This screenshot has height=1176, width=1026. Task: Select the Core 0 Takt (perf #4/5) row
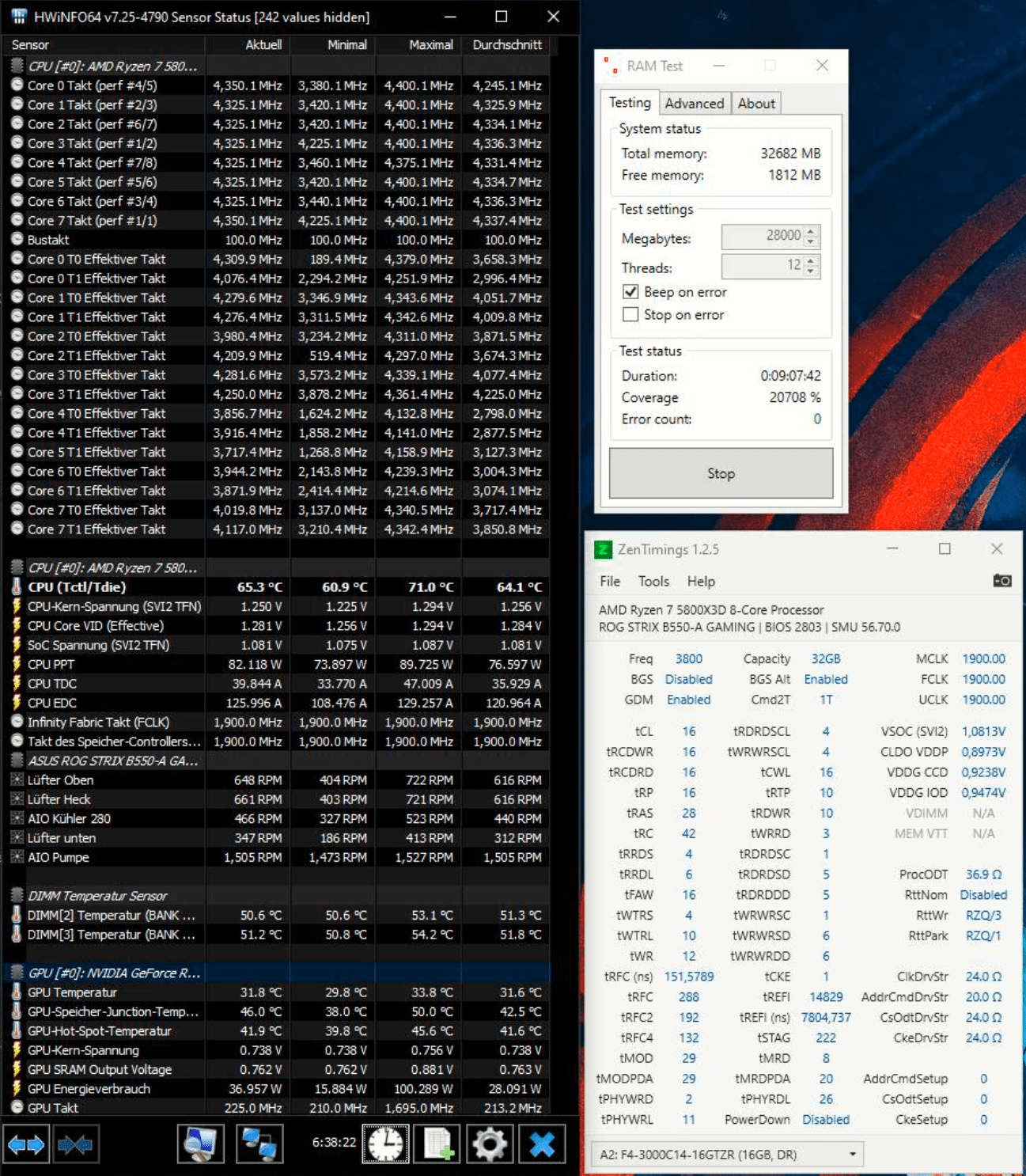click(x=277, y=85)
